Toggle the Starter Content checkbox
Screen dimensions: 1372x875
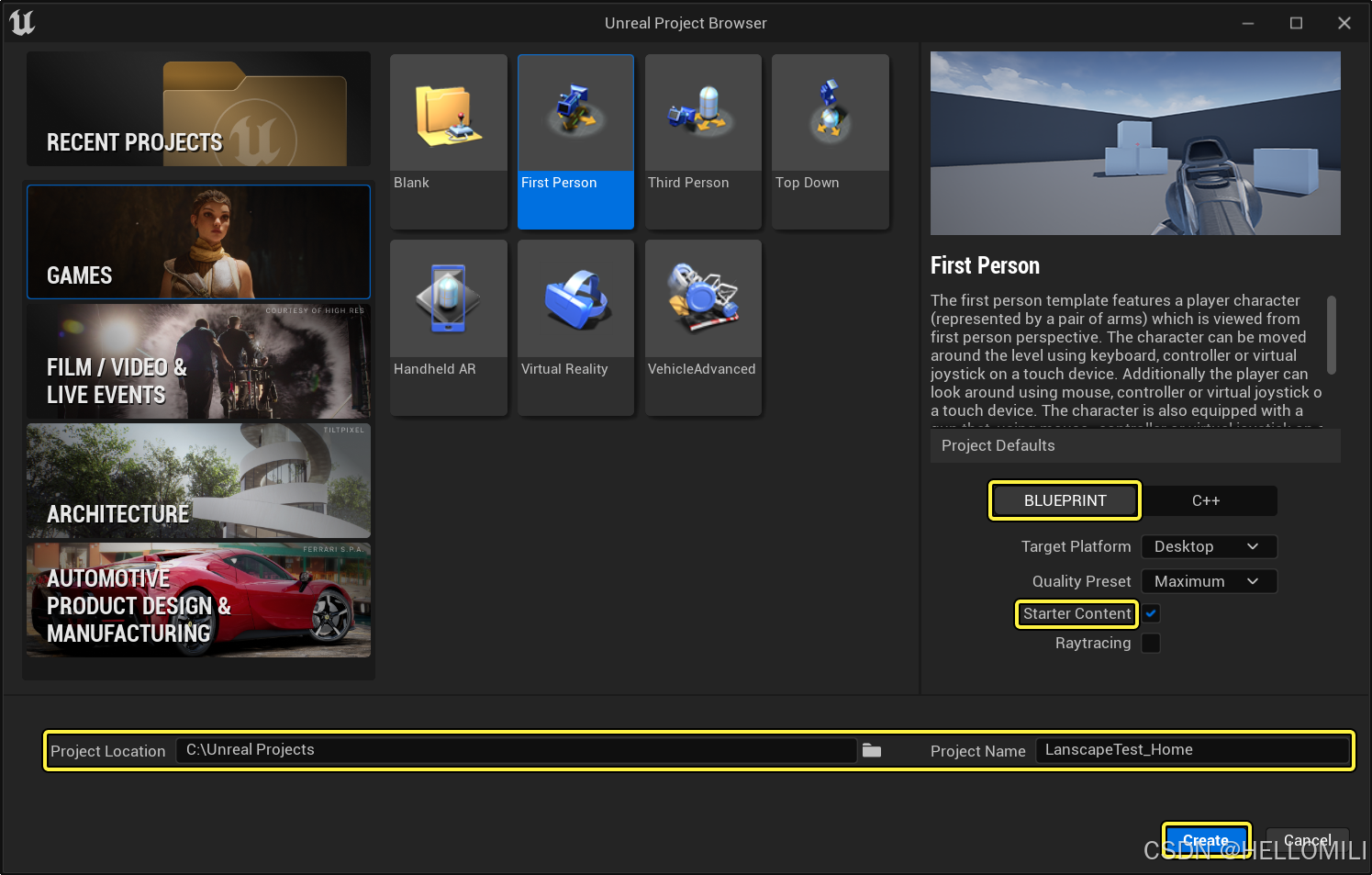coord(1151,613)
